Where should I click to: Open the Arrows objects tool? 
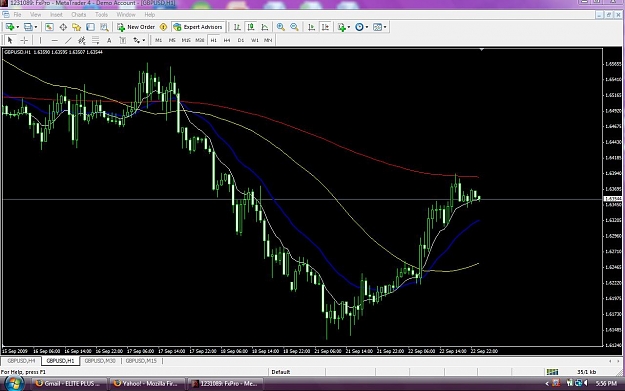click(137, 40)
